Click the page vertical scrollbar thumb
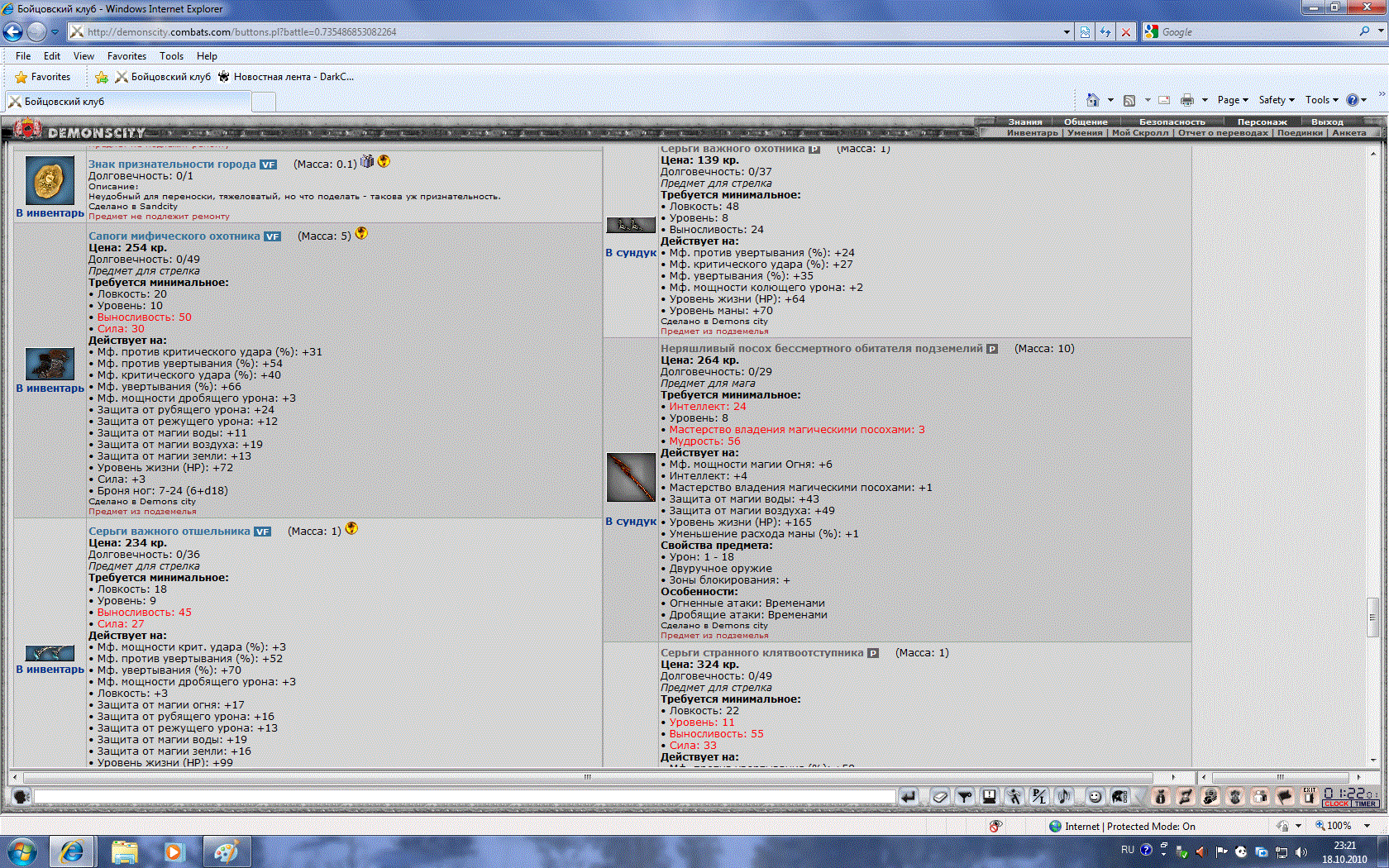This screenshot has height=868, width=1389. (1372, 617)
